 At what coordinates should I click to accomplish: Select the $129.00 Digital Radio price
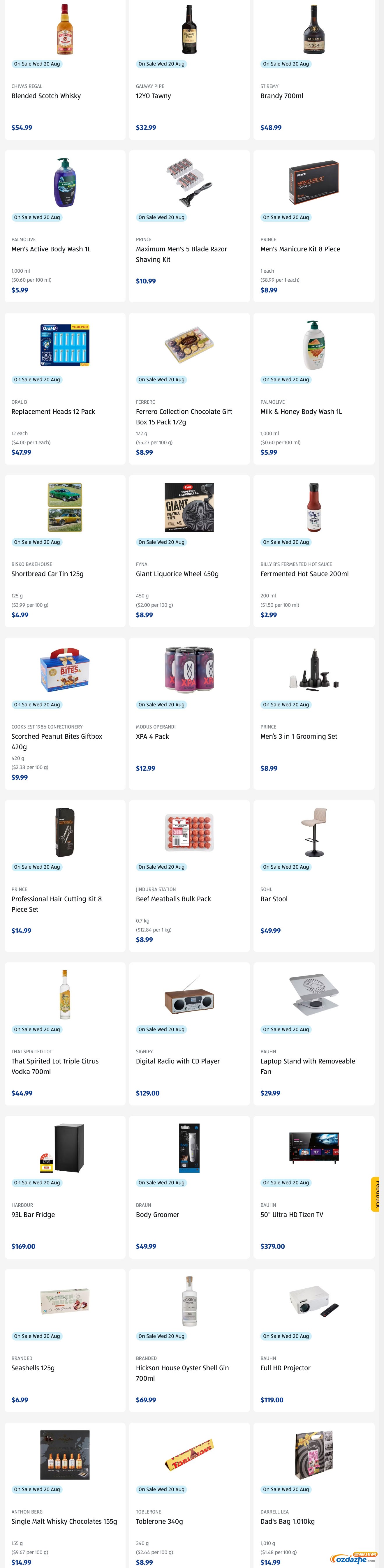[148, 1093]
